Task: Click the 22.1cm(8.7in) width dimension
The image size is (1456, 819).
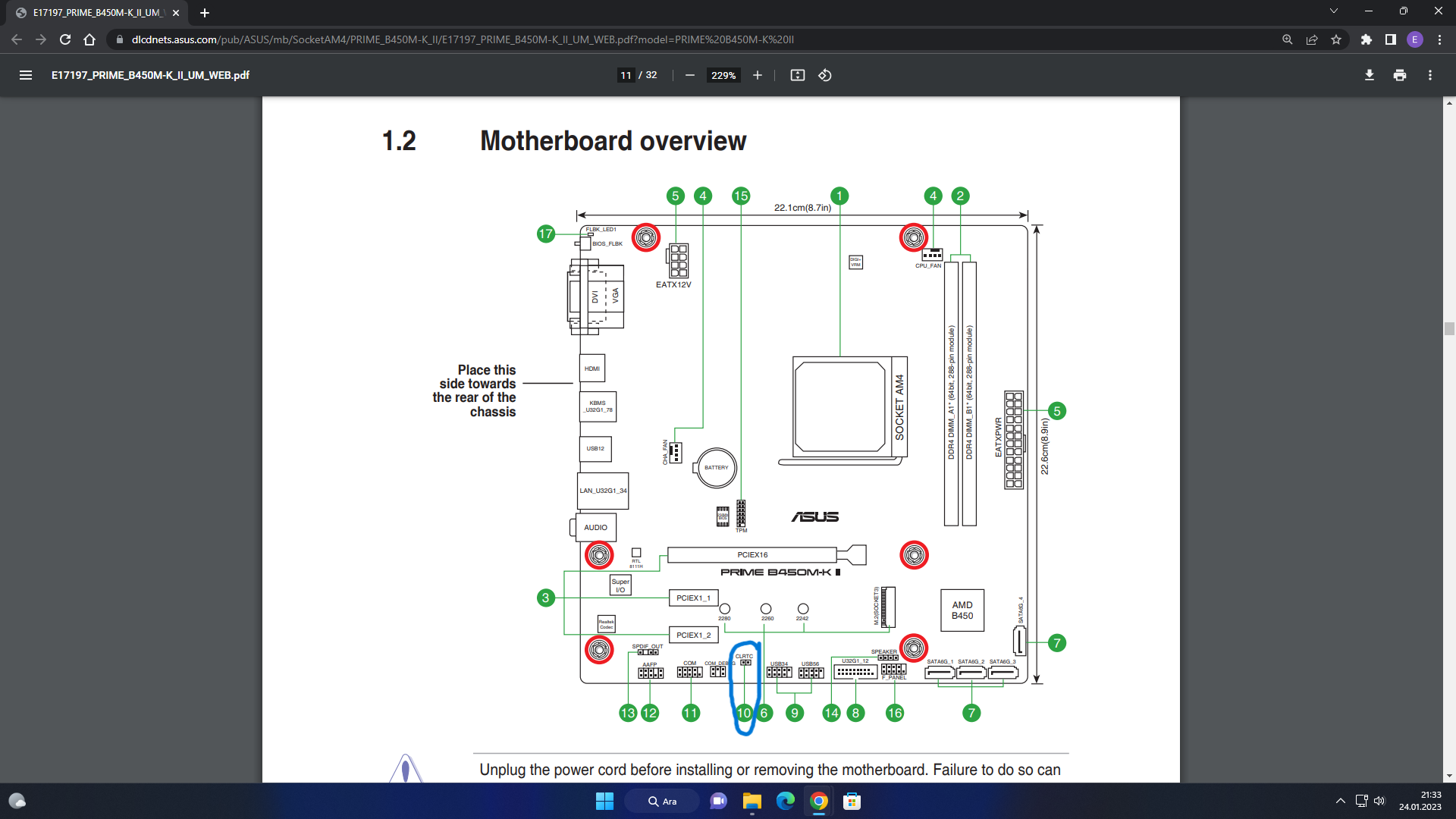Action: pyautogui.click(x=802, y=208)
